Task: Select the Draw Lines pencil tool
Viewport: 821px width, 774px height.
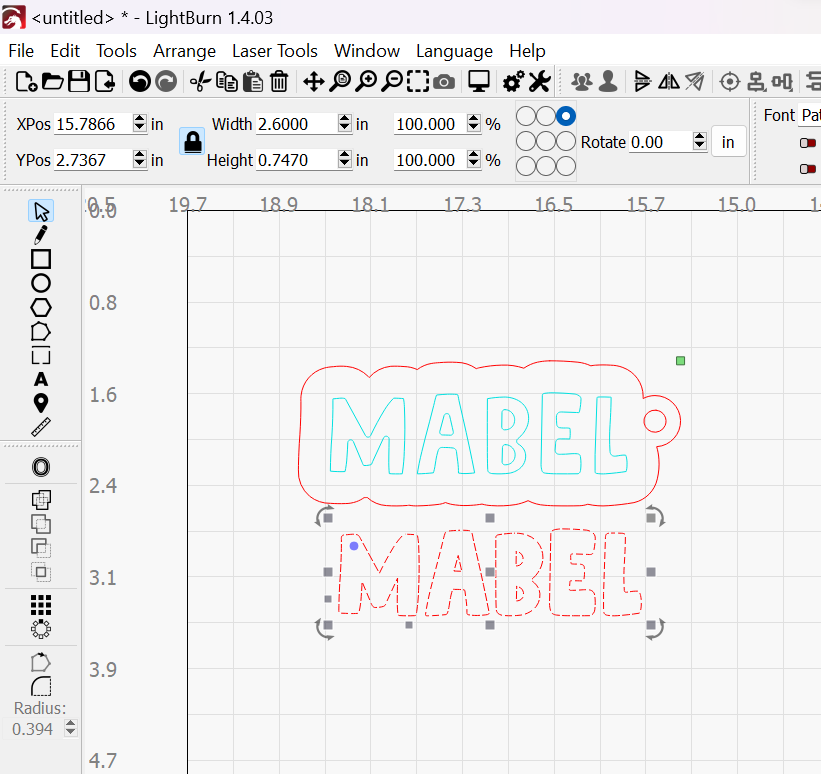Action: coord(41,235)
